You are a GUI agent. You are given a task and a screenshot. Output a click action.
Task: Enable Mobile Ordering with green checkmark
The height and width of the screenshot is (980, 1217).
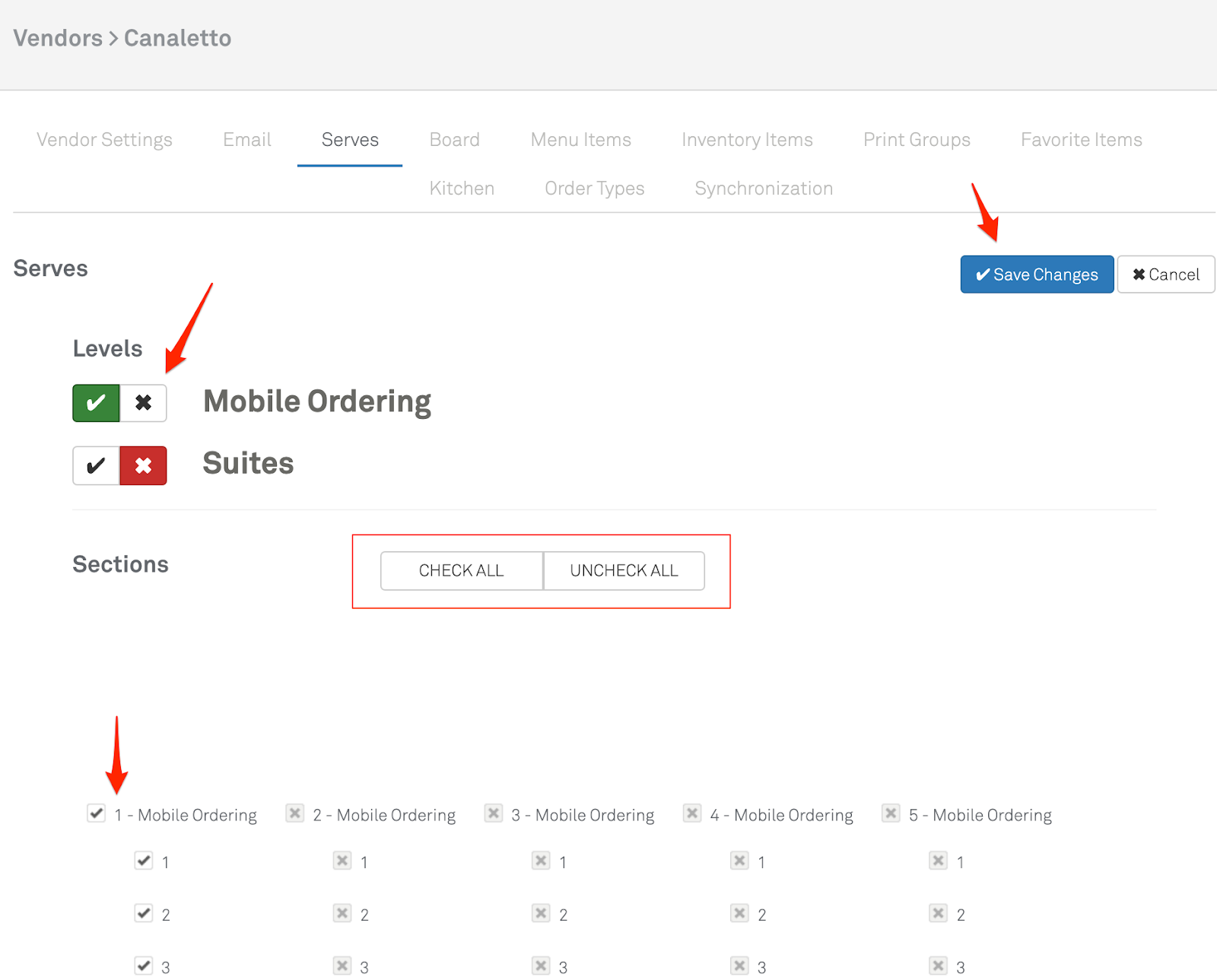96,403
